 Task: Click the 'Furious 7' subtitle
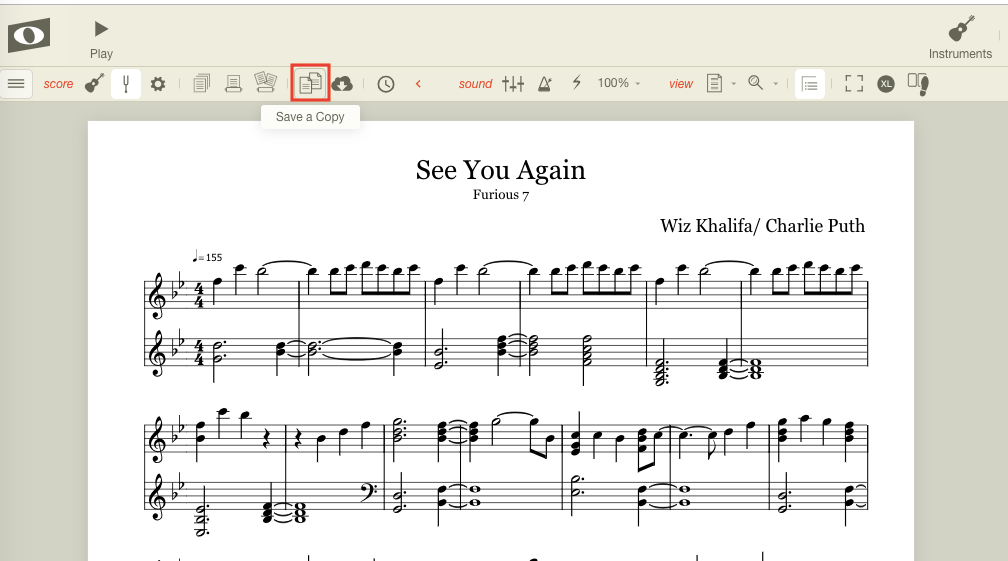tap(501, 195)
